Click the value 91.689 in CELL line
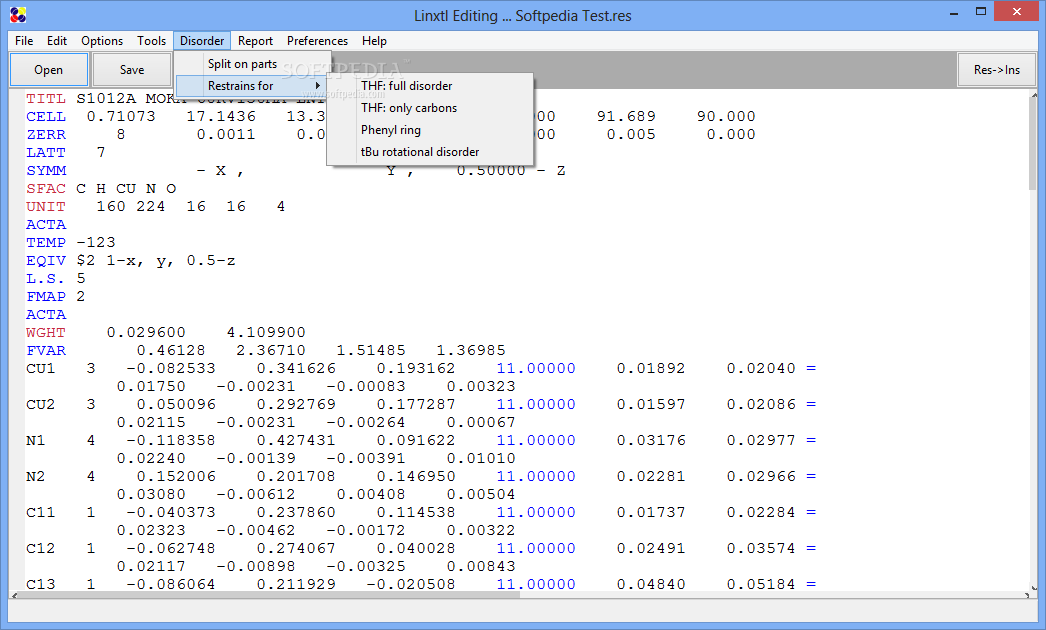This screenshot has height=630, width=1046. [x=626, y=117]
